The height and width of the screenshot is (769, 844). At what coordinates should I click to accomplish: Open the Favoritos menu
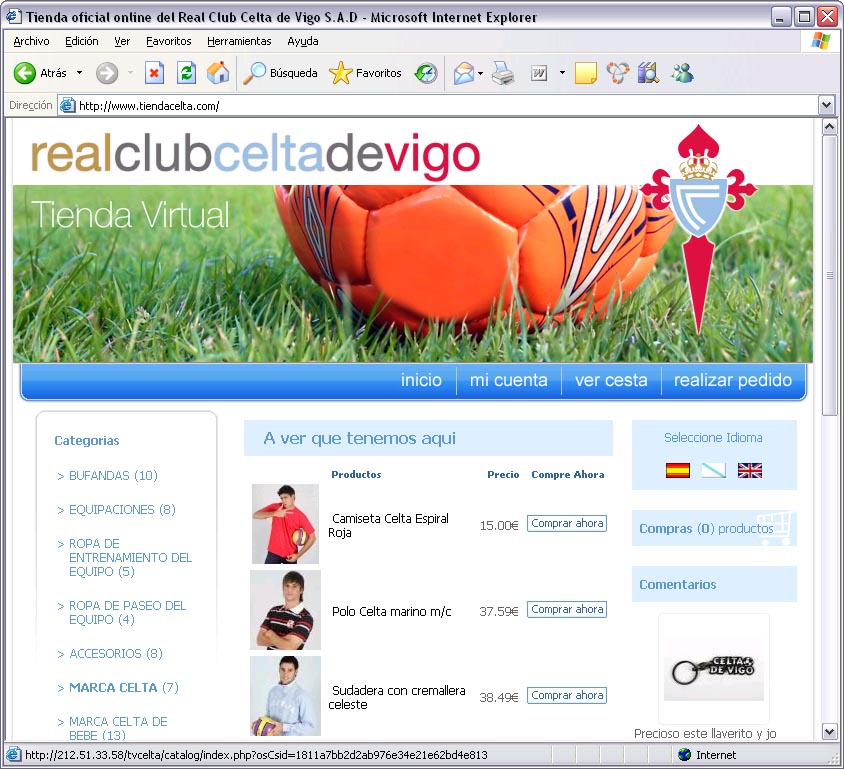tap(168, 41)
